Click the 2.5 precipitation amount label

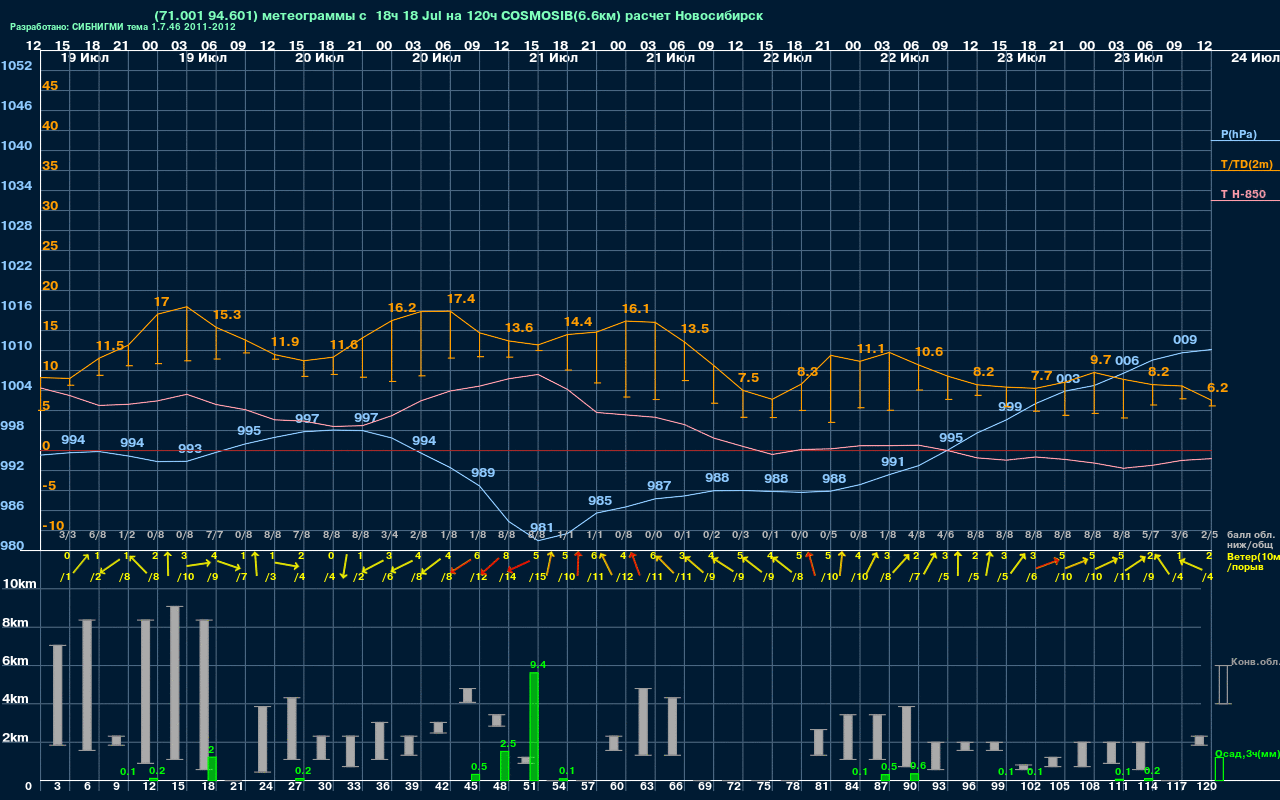(507, 744)
